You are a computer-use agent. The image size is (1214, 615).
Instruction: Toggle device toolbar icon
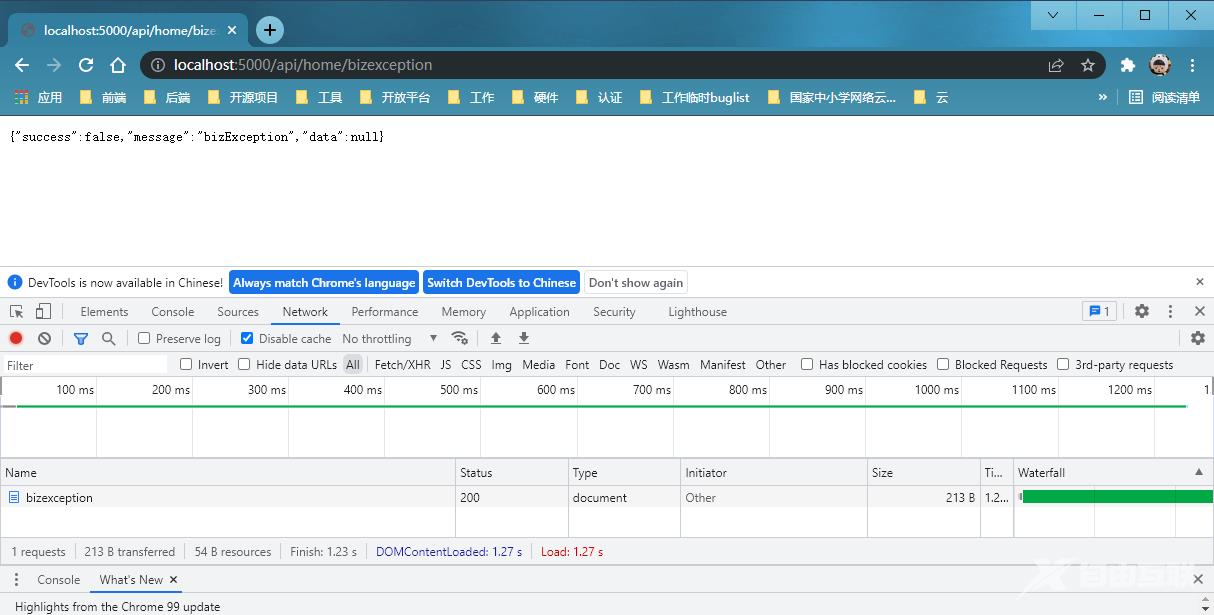point(43,312)
